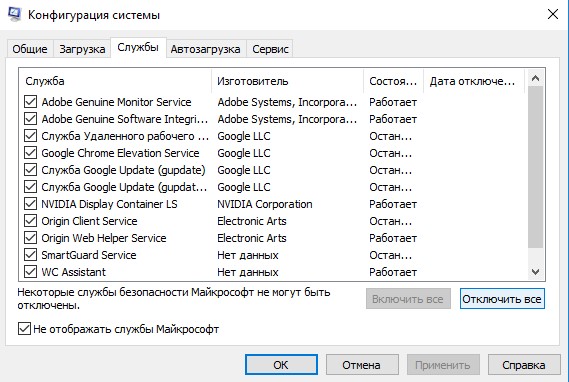Click Работает status in NVIDIA row
Viewport: 569px width, 382px height.
tap(393, 204)
